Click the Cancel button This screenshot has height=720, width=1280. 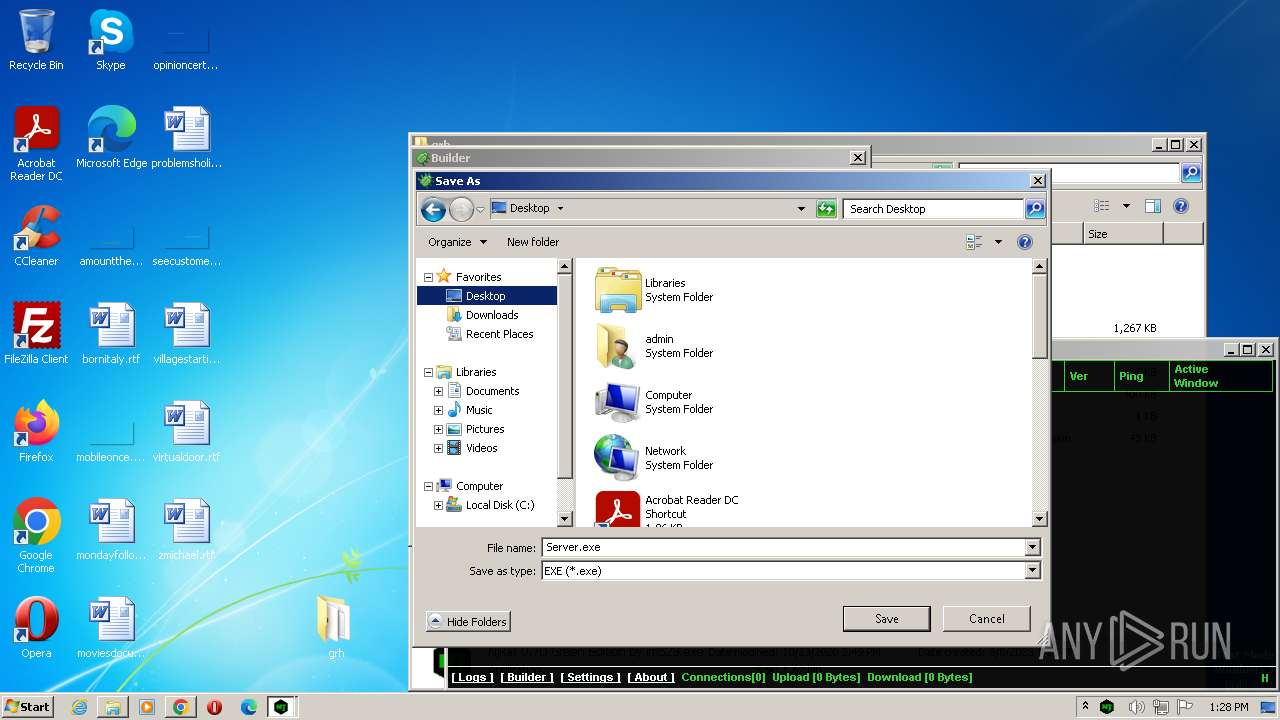(986, 619)
